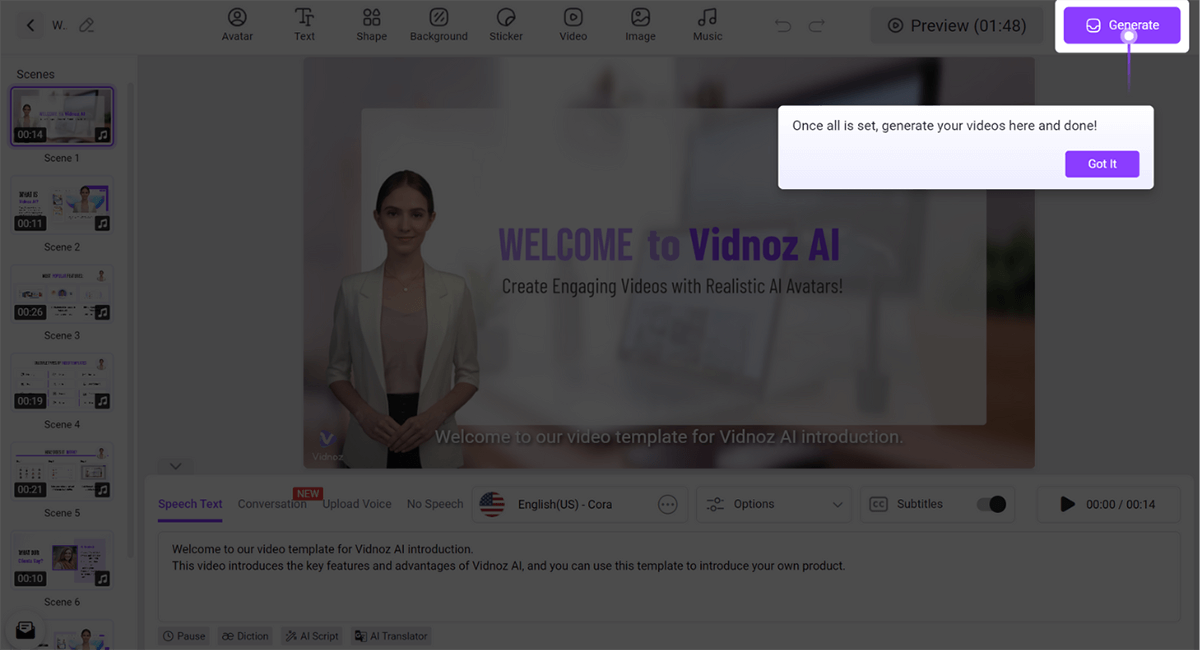
Task: Collapse the speech panel with chevron
Action: pyautogui.click(x=175, y=466)
